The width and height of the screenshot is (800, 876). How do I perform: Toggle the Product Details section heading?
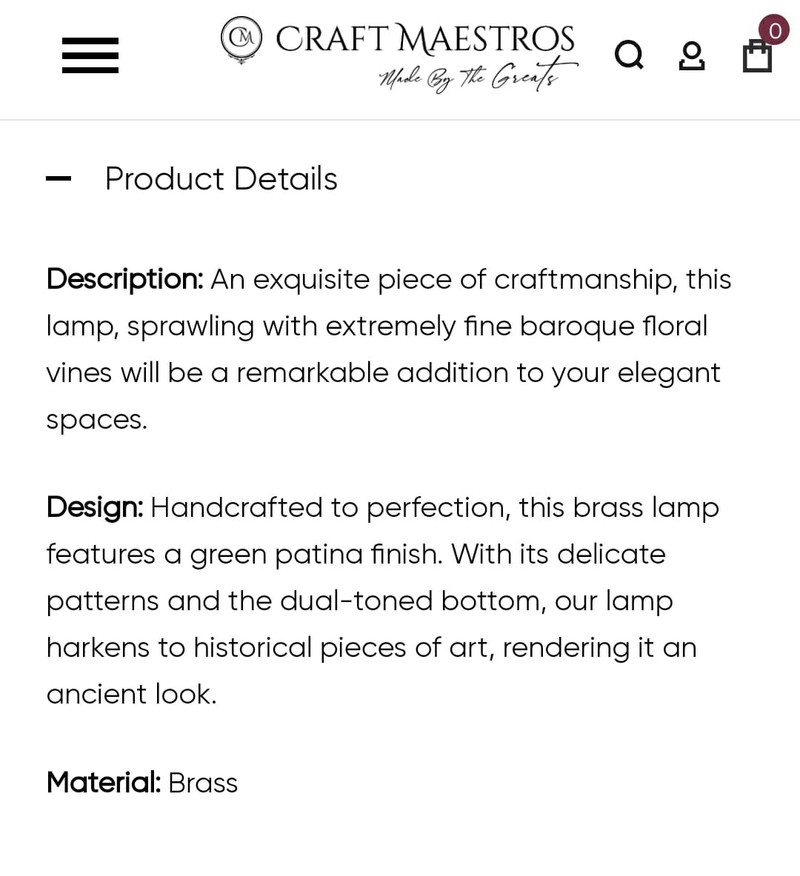[x=221, y=180]
